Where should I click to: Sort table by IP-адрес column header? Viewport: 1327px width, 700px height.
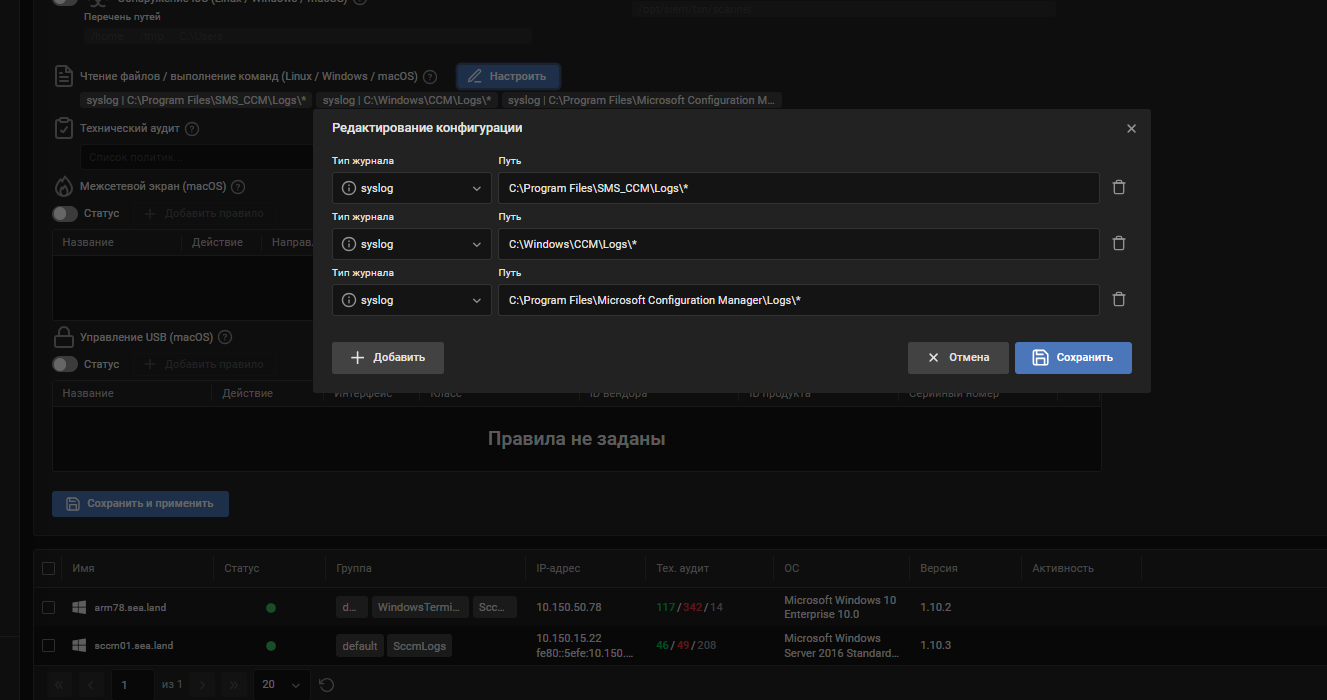tap(558, 568)
